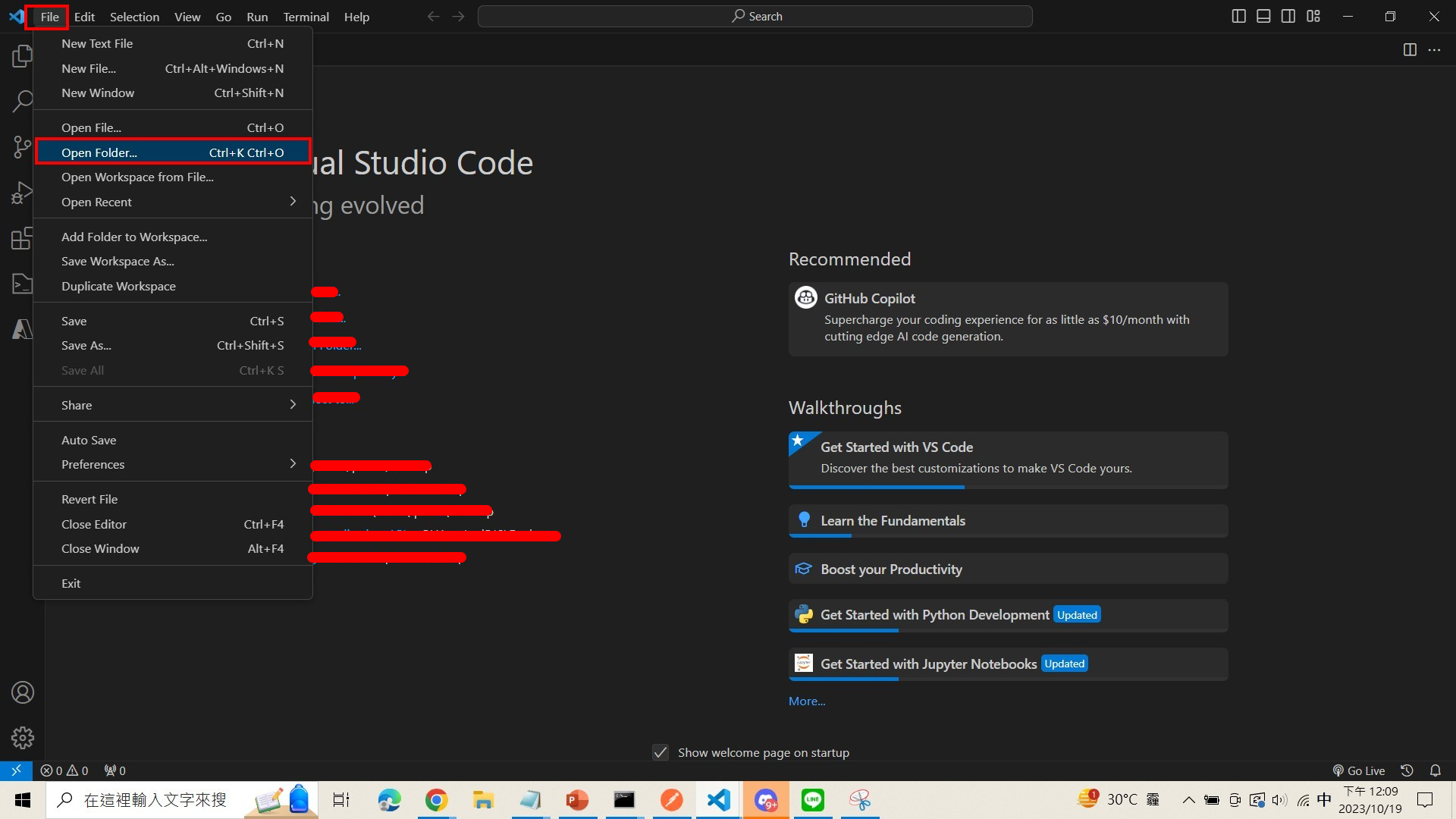Choose Exit in File menu
This screenshot has width=1456, height=819.
(173, 583)
